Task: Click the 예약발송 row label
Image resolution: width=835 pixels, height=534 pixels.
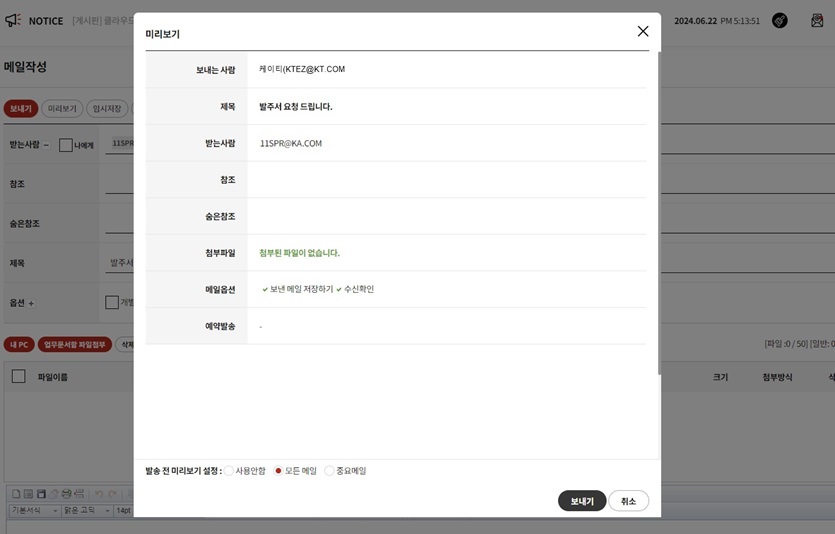Action: click(x=220, y=326)
